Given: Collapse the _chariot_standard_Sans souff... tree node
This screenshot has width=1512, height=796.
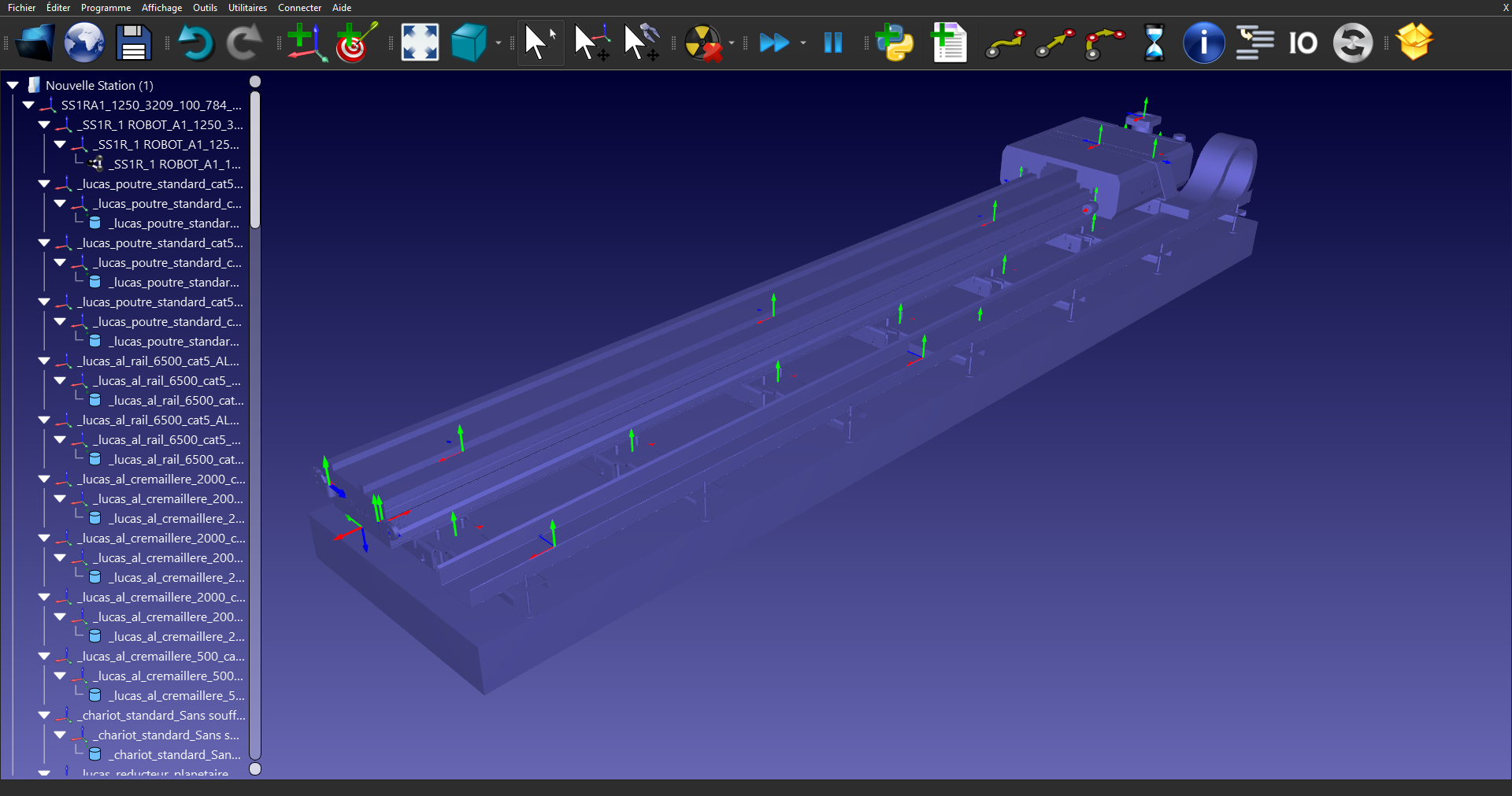Looking at the screenshot, I should tap(44, 715).
